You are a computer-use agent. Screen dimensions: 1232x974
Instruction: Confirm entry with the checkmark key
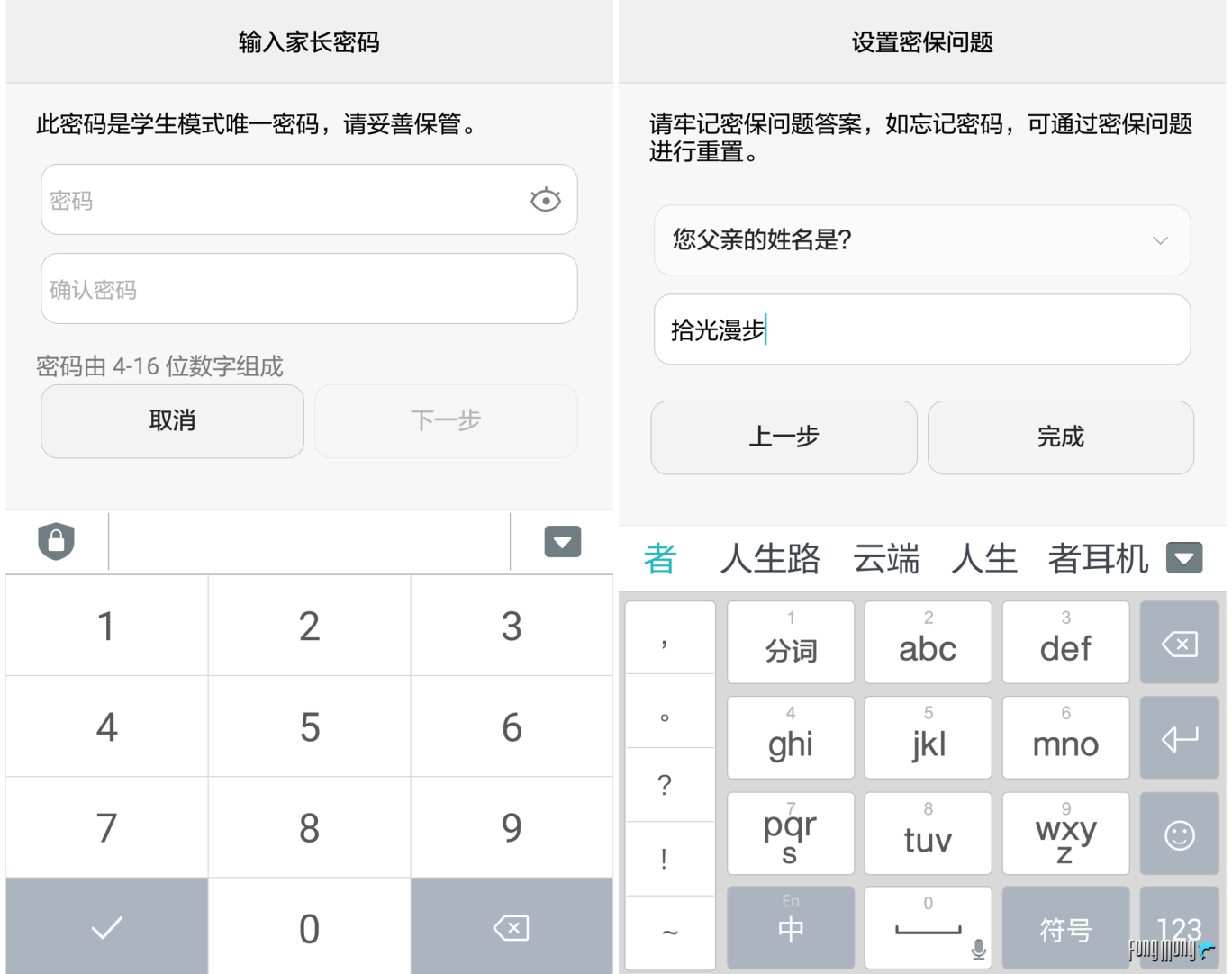pyautogui.click(x=106, y=927)
